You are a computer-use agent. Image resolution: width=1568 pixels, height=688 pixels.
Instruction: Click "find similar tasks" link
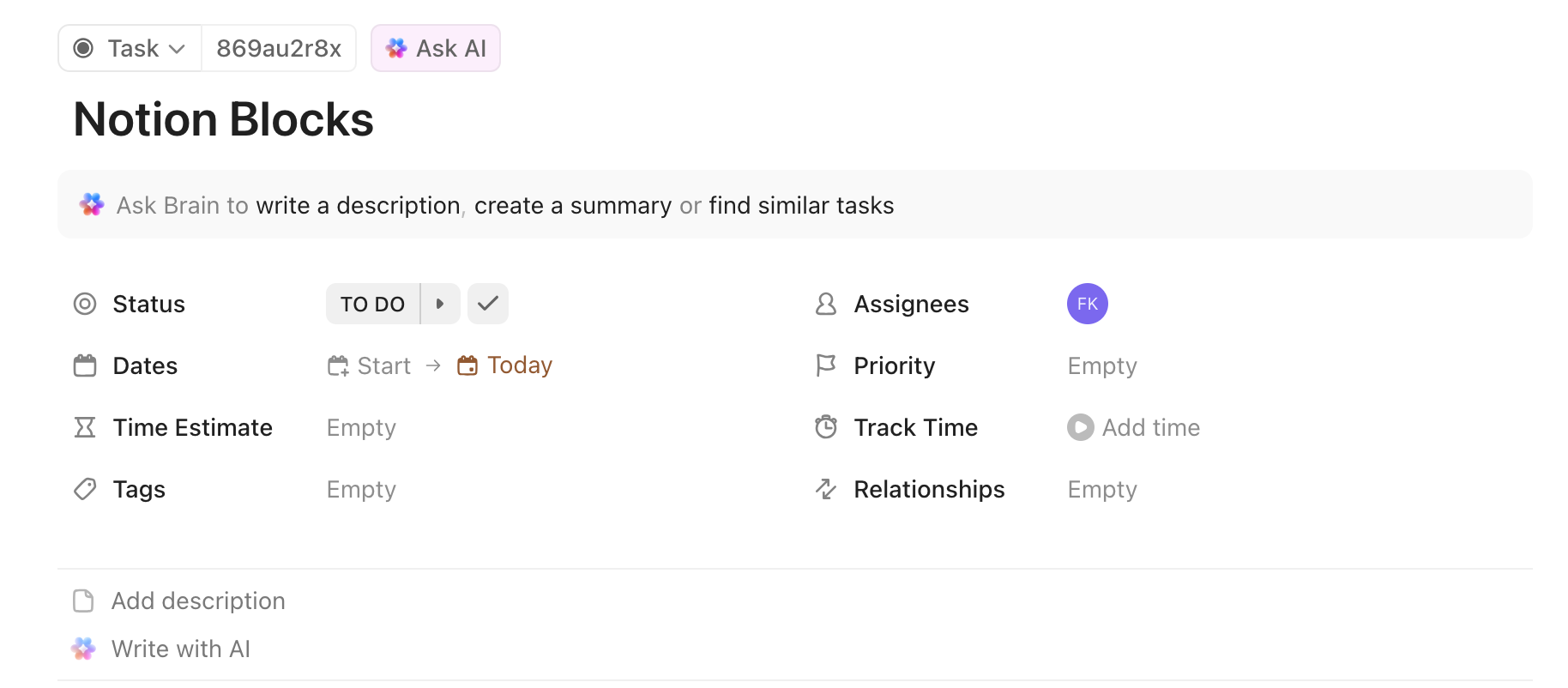coord(801,206)
